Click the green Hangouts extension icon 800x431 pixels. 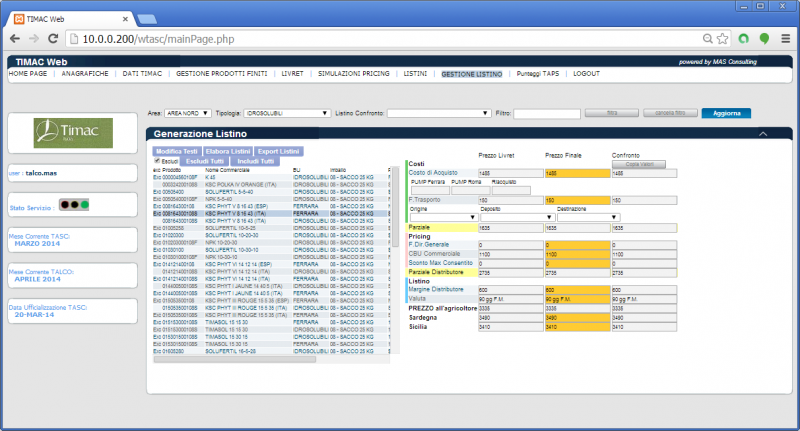pyautogui.click(x=765, y=38)
